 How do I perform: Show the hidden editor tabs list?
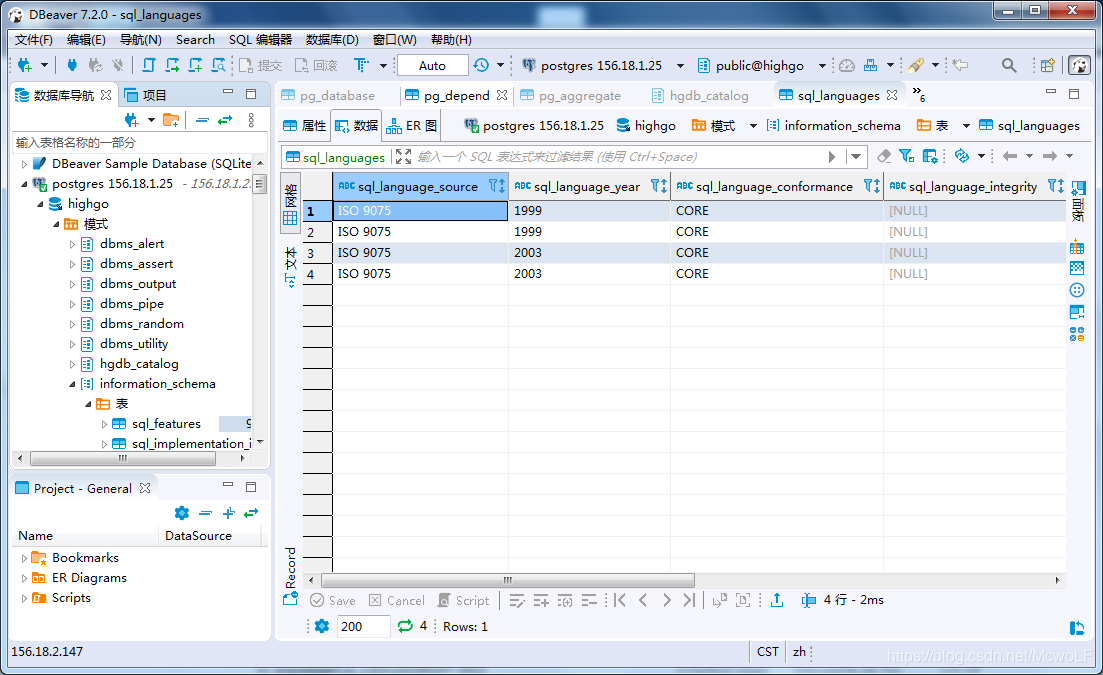coord(919,94)
